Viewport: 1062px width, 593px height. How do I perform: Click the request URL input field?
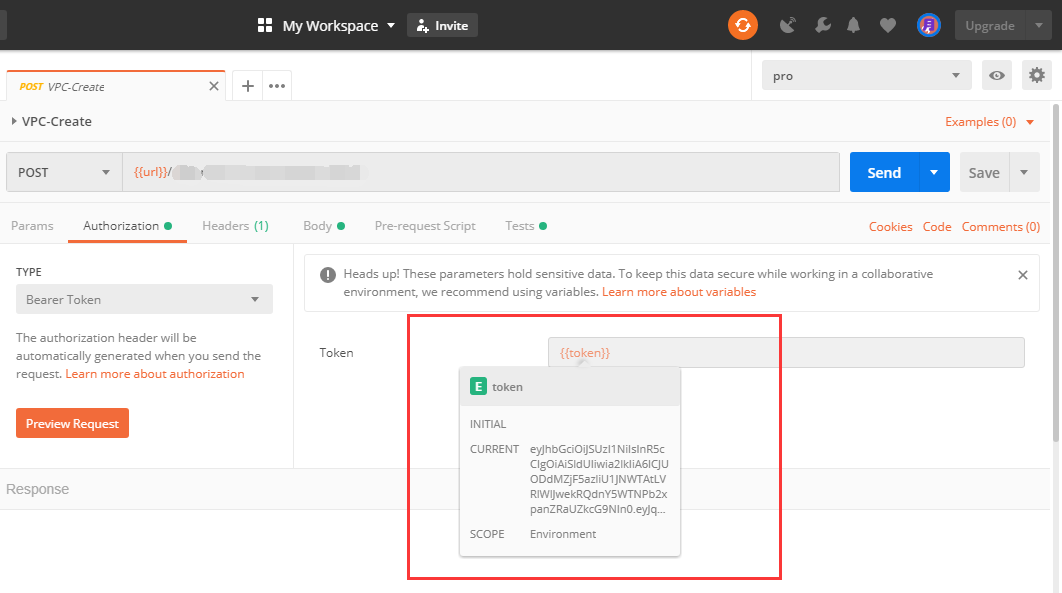(481, 172)
